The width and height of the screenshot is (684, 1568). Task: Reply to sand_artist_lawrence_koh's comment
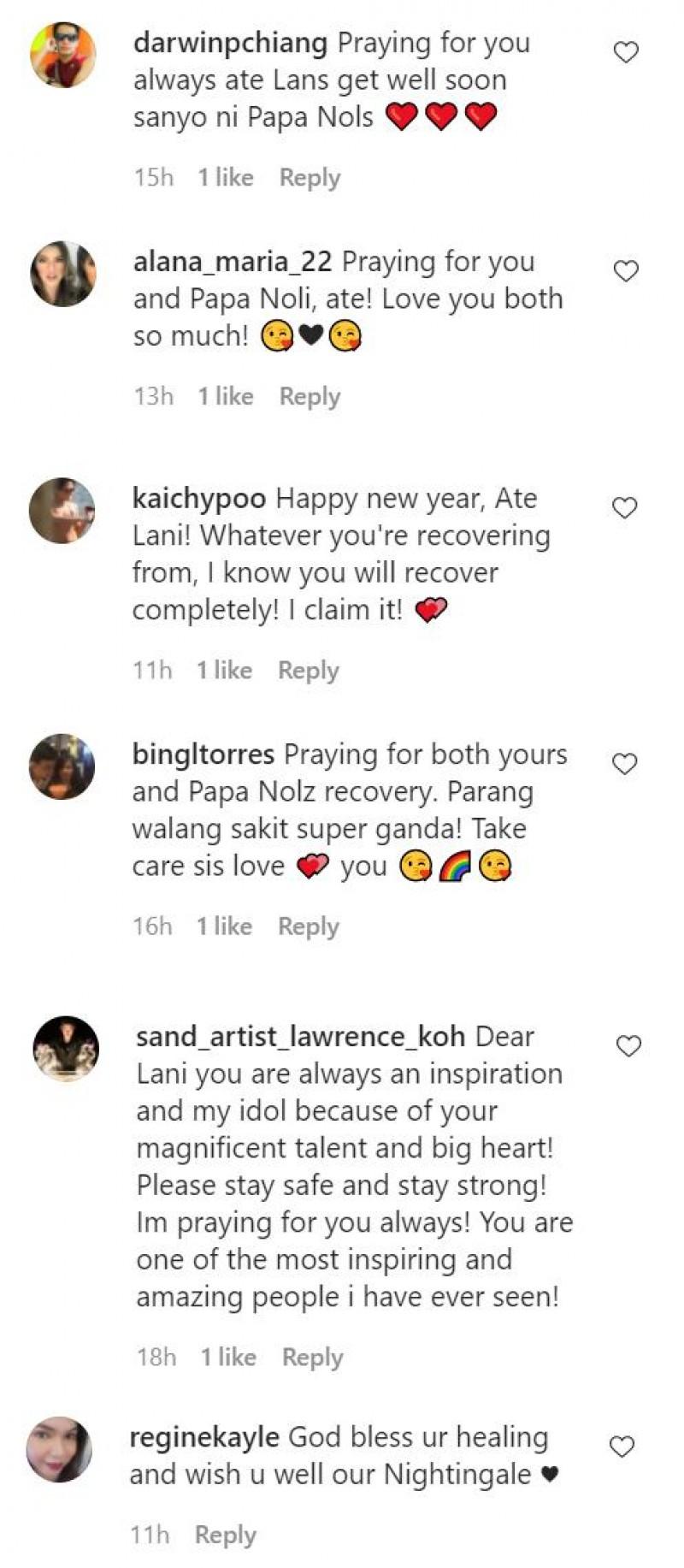[x=312, y=1358]
